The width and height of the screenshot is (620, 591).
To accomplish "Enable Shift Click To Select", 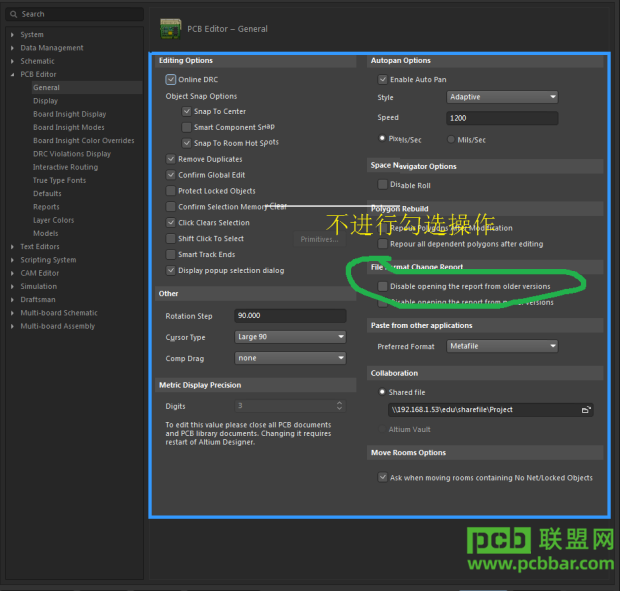I will click(170, 238).
